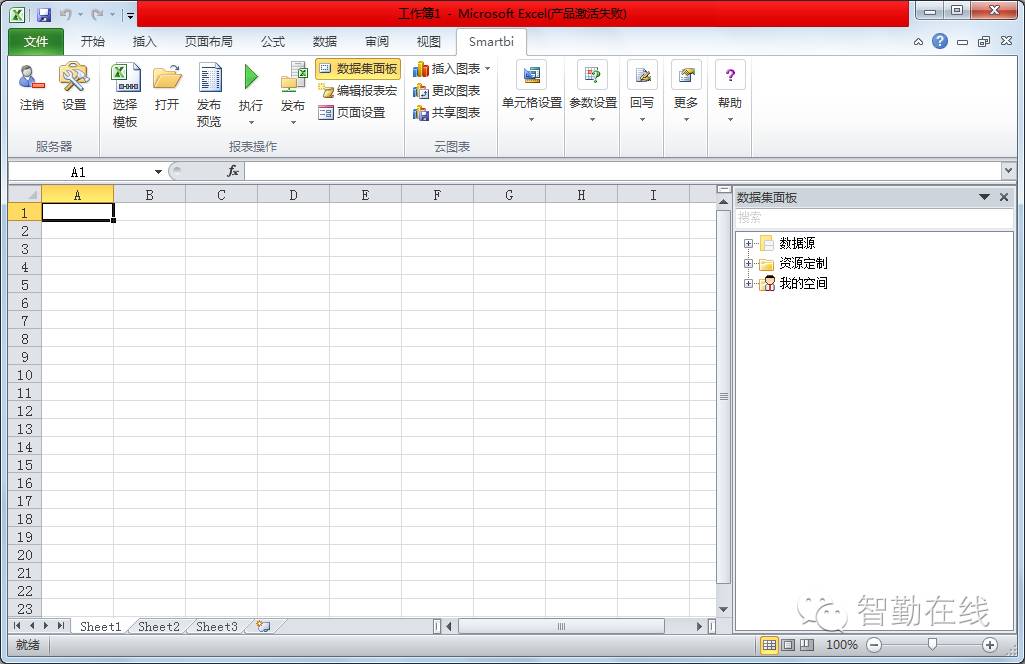This screenshot has height=664, width=1025.
Task: Open the Name Box dropdown arrow
Action: tap(158, 172)
